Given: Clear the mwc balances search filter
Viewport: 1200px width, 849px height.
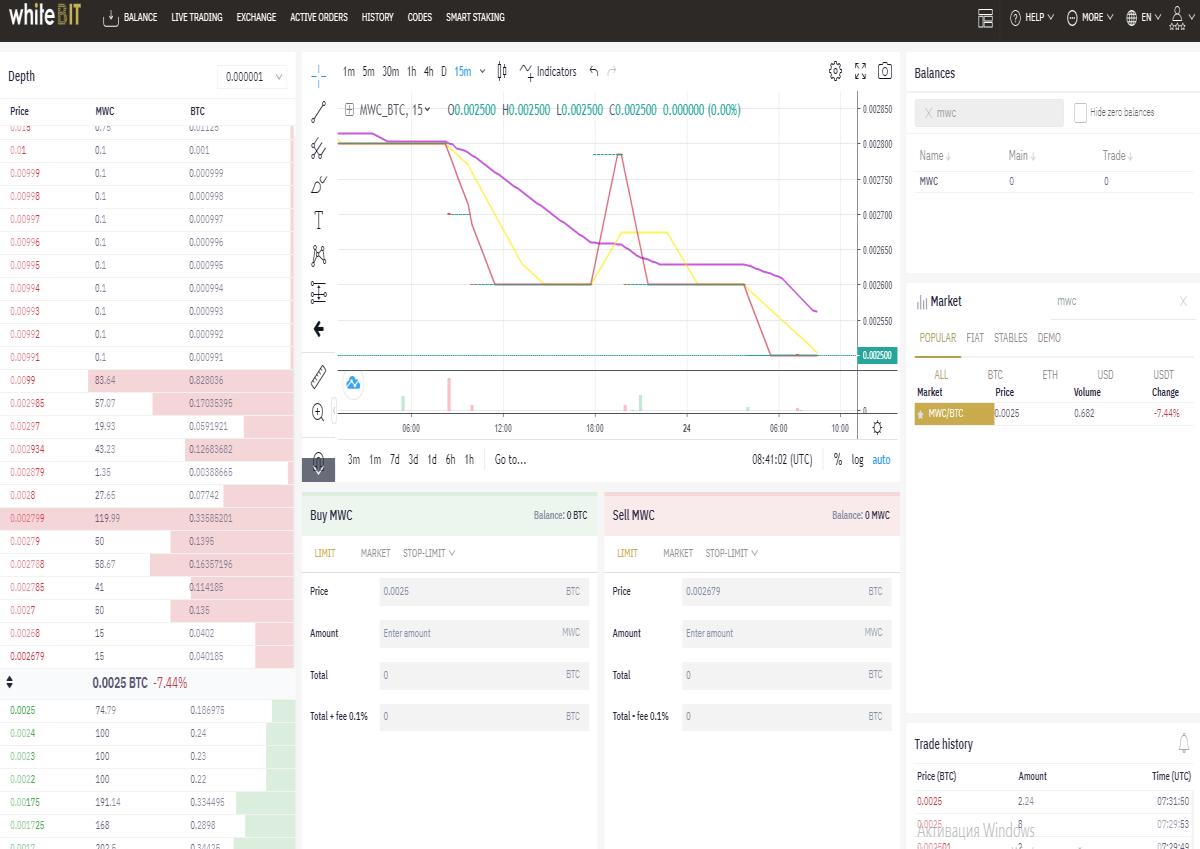Looking at the screenshot, I should click(928, 113).
